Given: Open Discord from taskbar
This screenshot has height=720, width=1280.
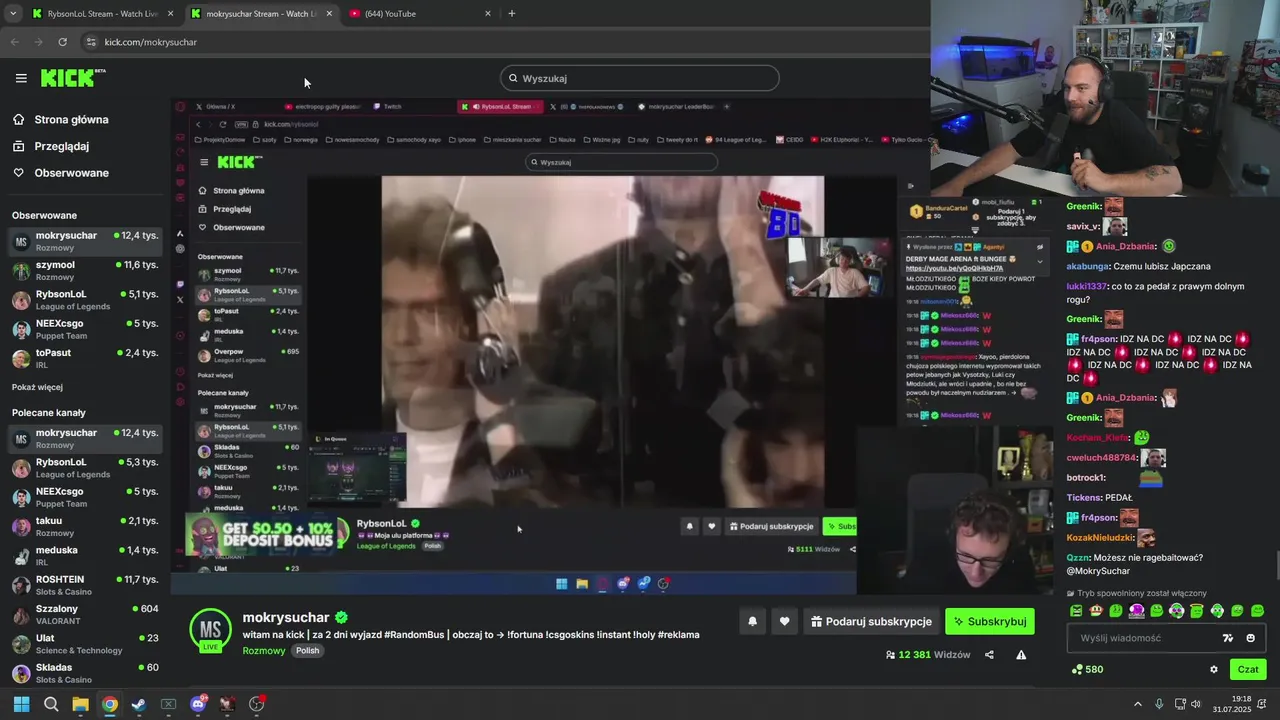Looking at the screenshot, I should tap(198, 704).
